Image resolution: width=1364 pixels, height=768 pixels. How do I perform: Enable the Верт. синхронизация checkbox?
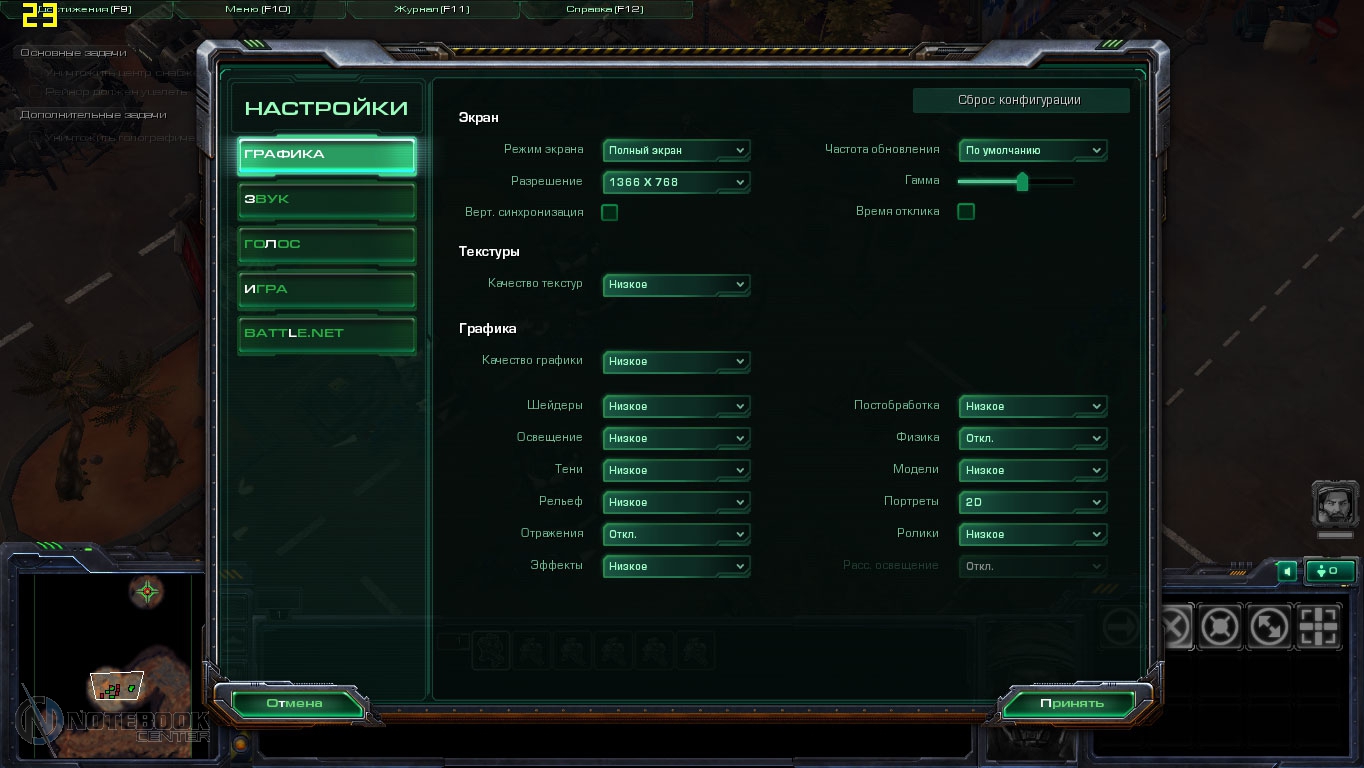[x=609, y=212]
